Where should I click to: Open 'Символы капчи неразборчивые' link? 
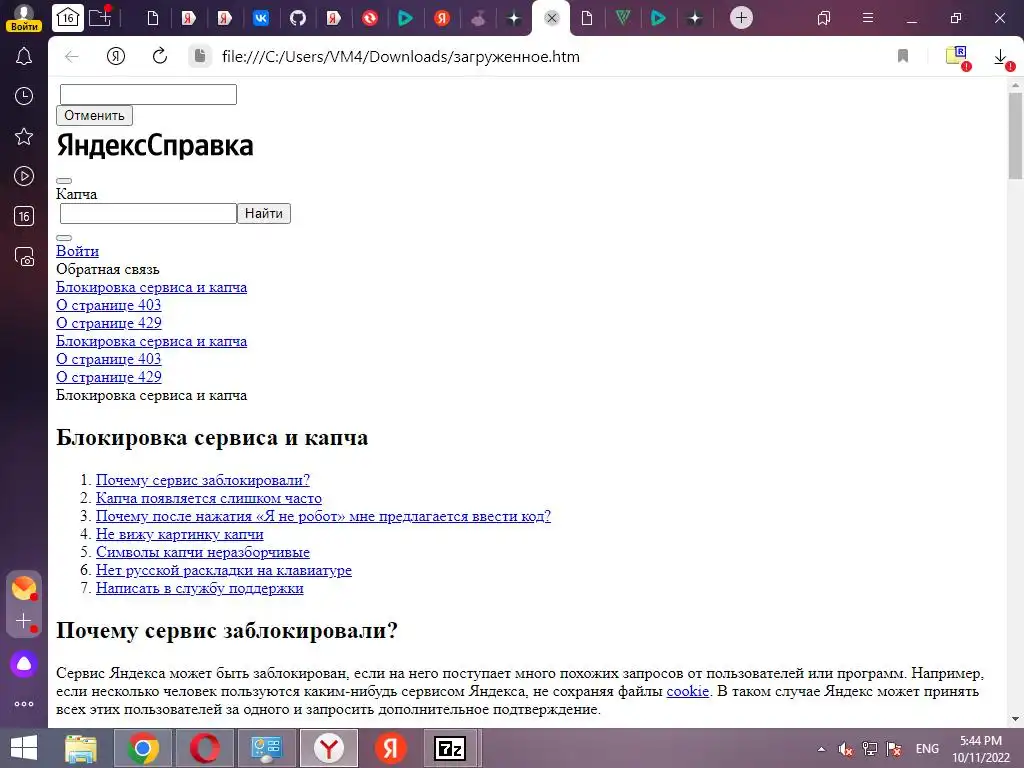pos(202,552)
